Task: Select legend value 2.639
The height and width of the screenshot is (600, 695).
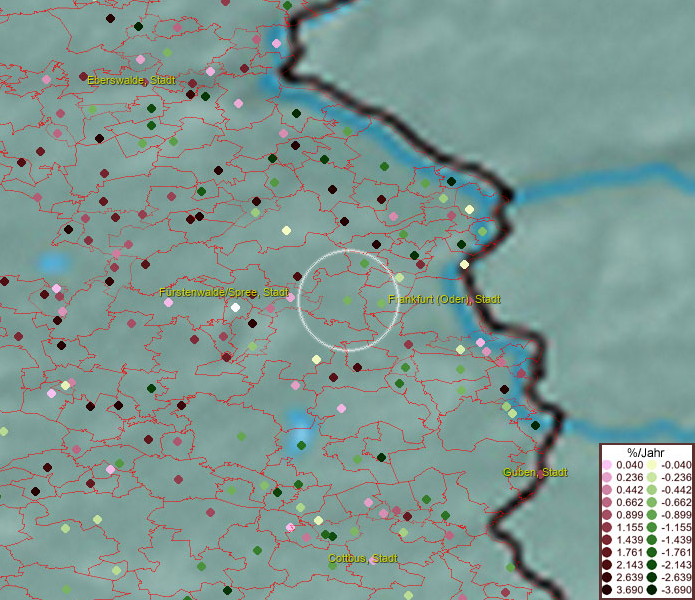Action: 629,577
